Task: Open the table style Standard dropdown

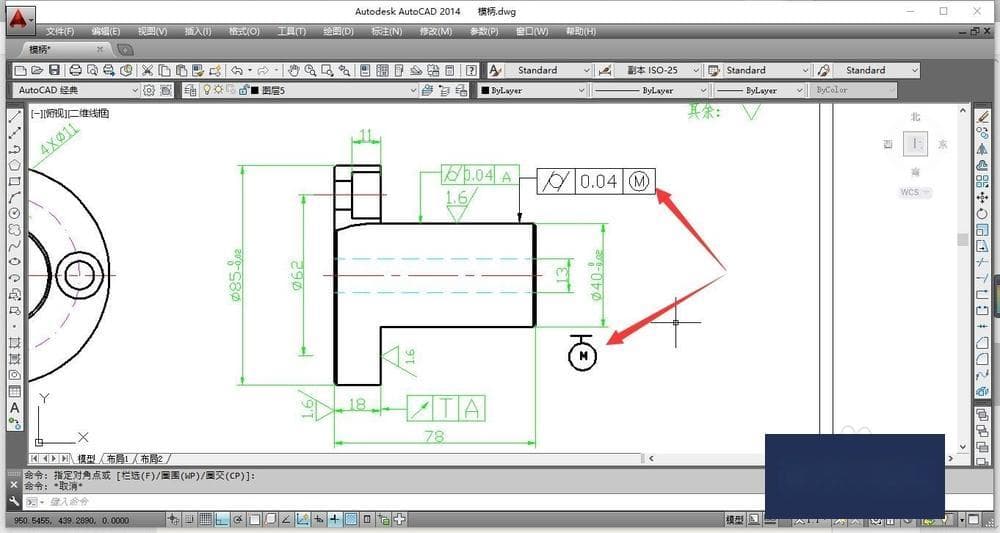Action: pos(767,70)
